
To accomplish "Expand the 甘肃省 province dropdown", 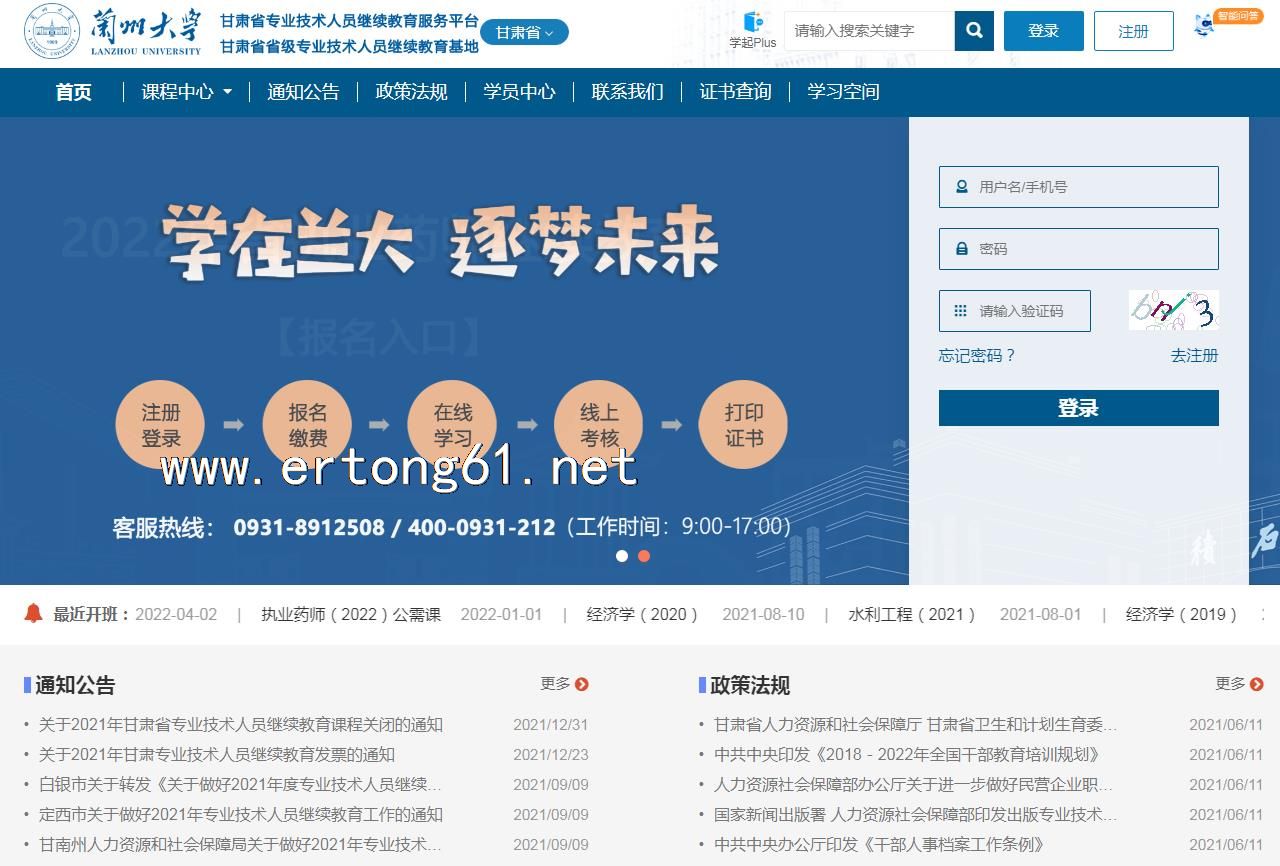I will click(x=524, y=32).
